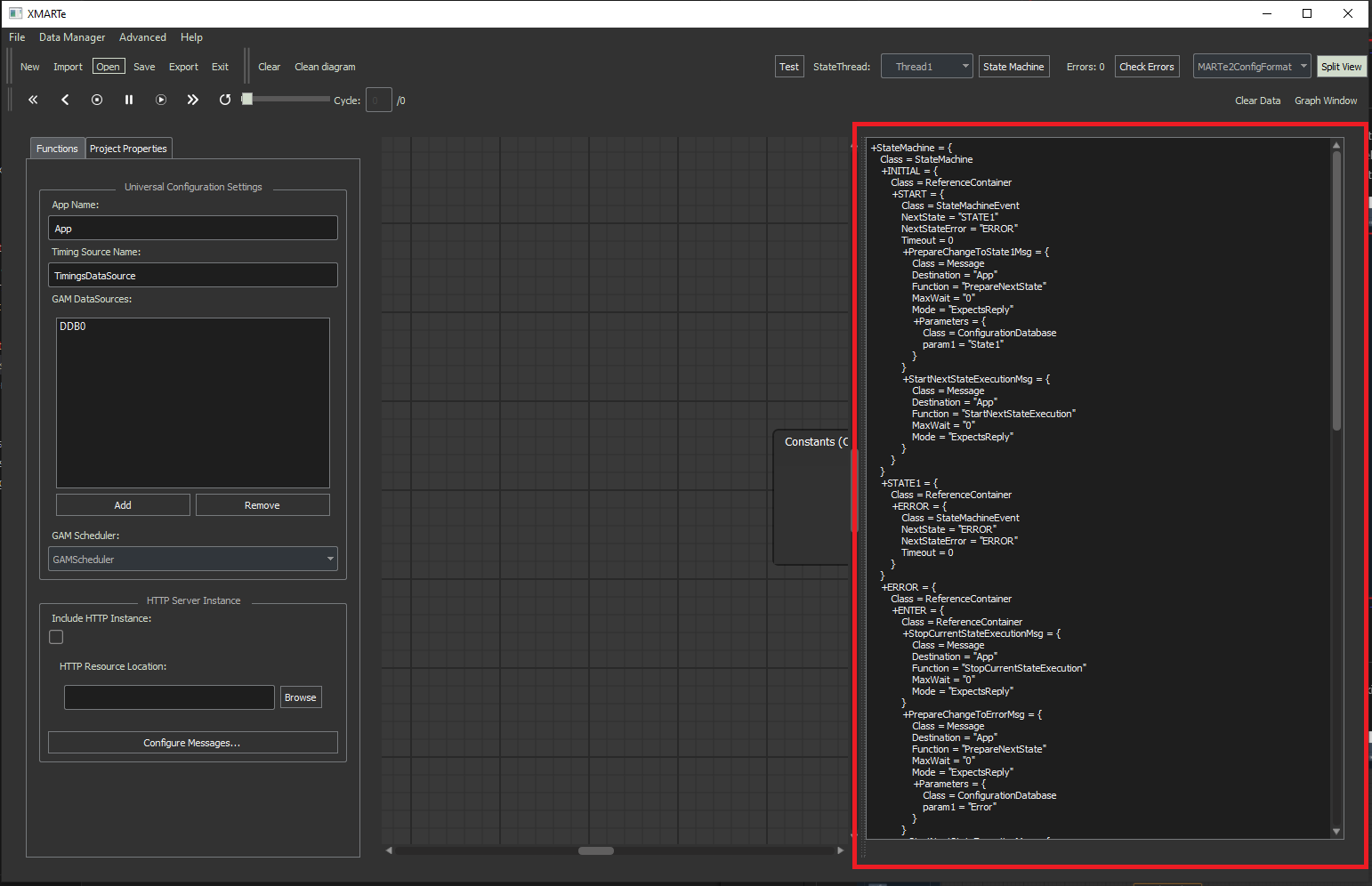The image size is (1372, 886).
Task: Click the Timing Source Name input field
Action: pos(193,276)
